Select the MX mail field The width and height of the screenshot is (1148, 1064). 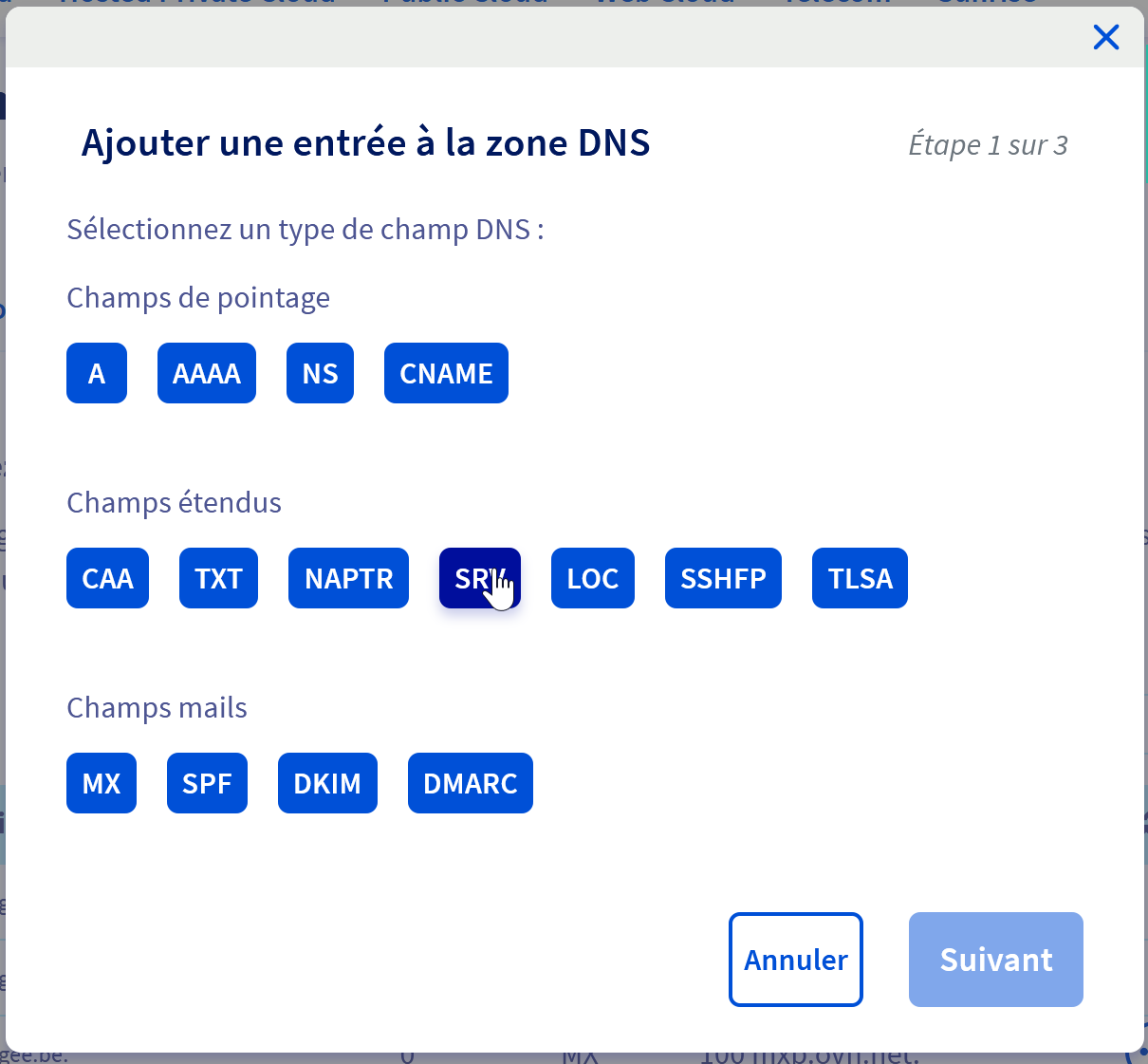pos(102,783)
